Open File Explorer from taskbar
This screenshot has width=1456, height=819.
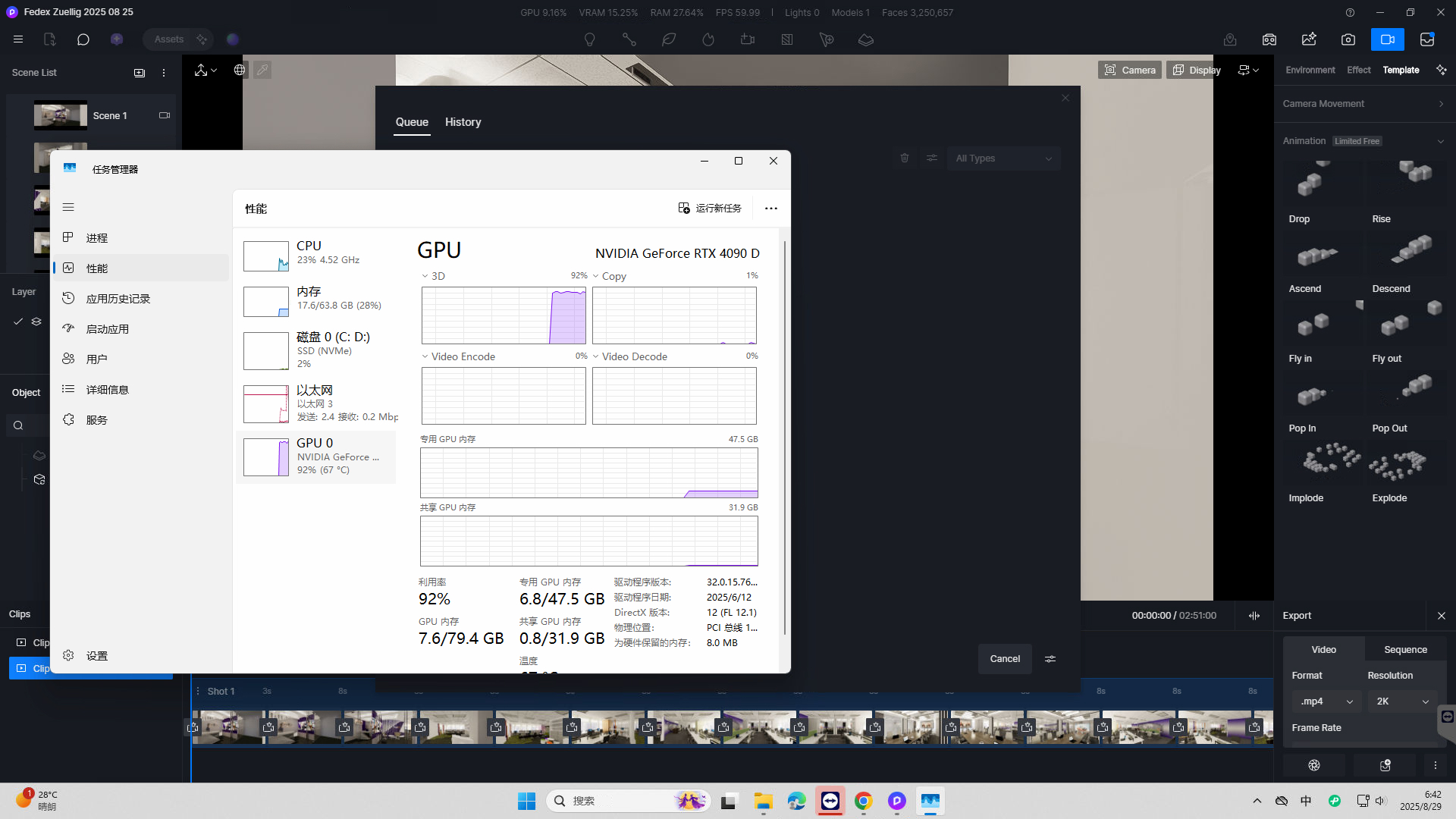(x=763, y=801)
